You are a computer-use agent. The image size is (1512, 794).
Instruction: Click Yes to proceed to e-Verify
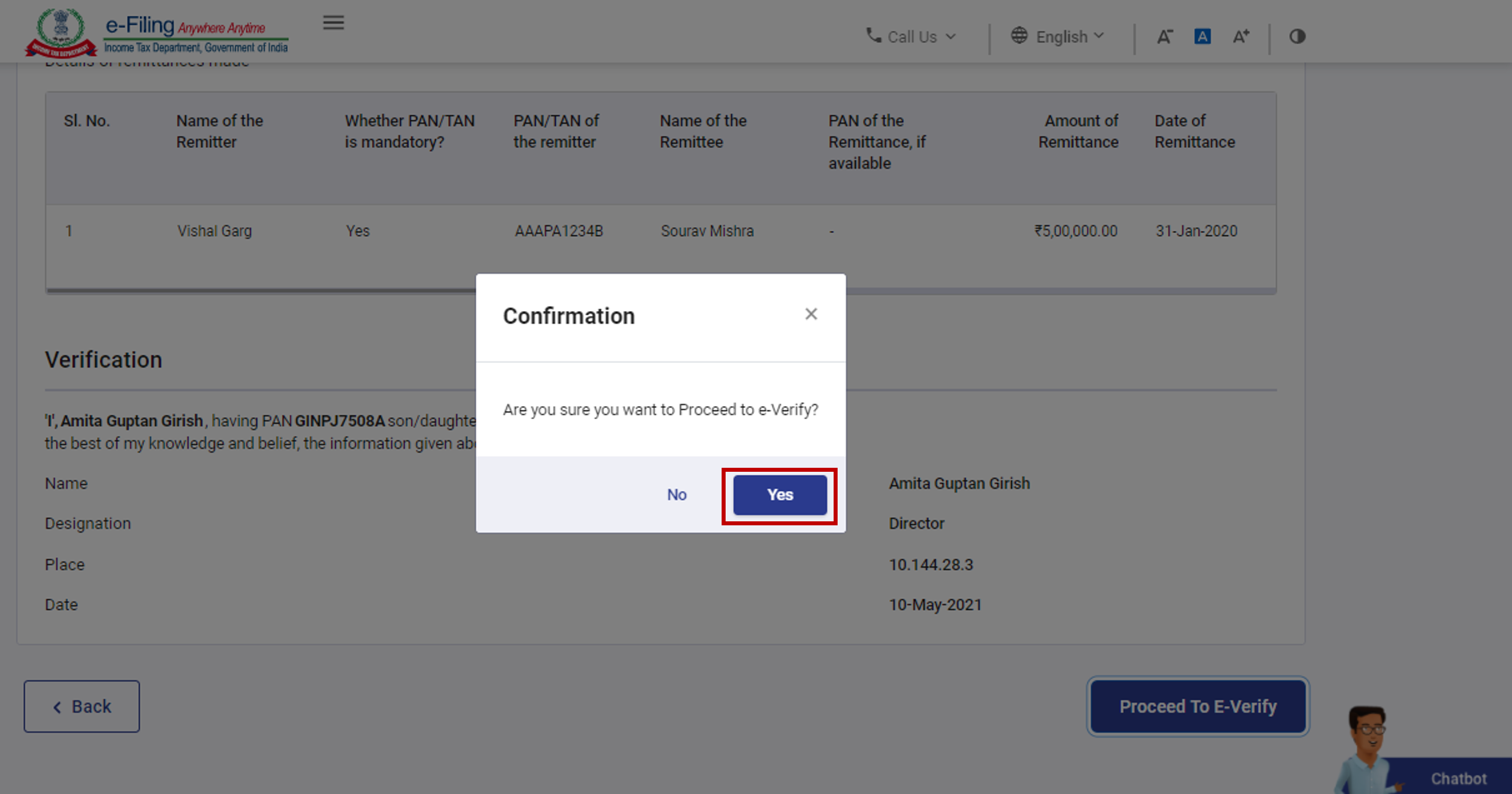(779, 494)
